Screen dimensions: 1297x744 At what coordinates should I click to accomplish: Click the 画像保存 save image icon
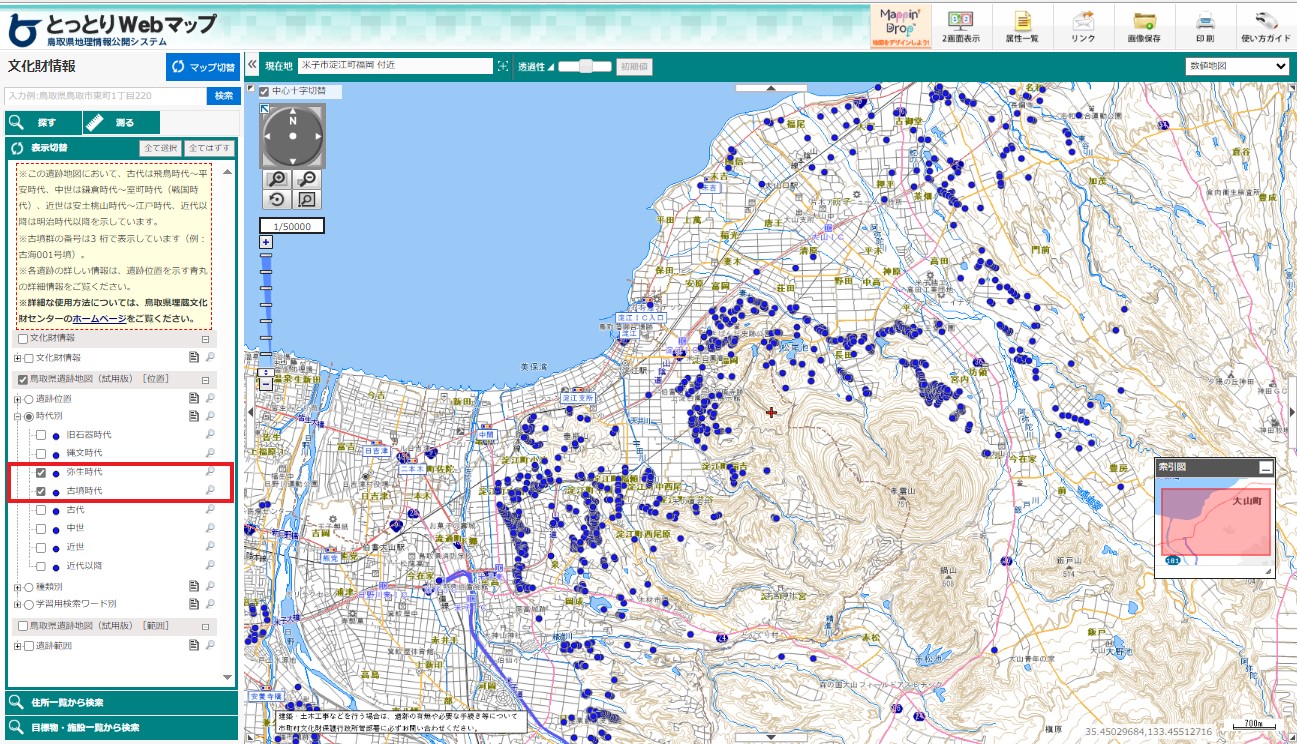pos(1144,26)
